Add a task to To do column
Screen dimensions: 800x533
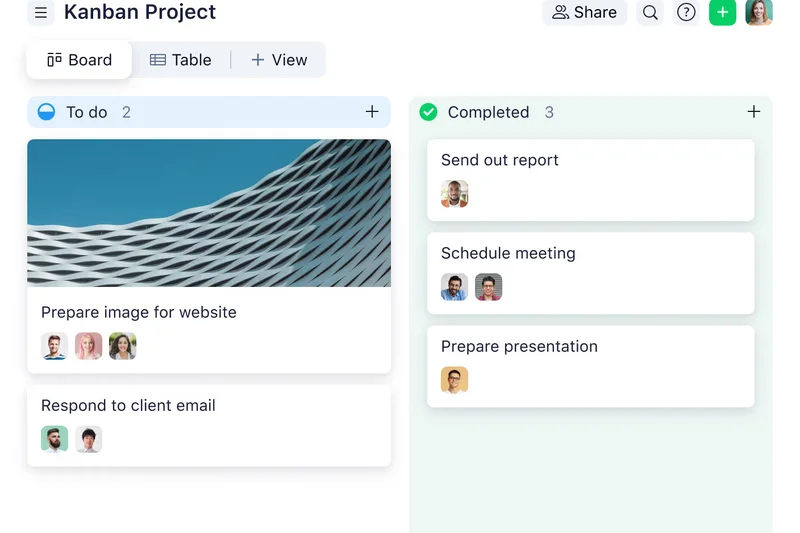coord(372,112)
